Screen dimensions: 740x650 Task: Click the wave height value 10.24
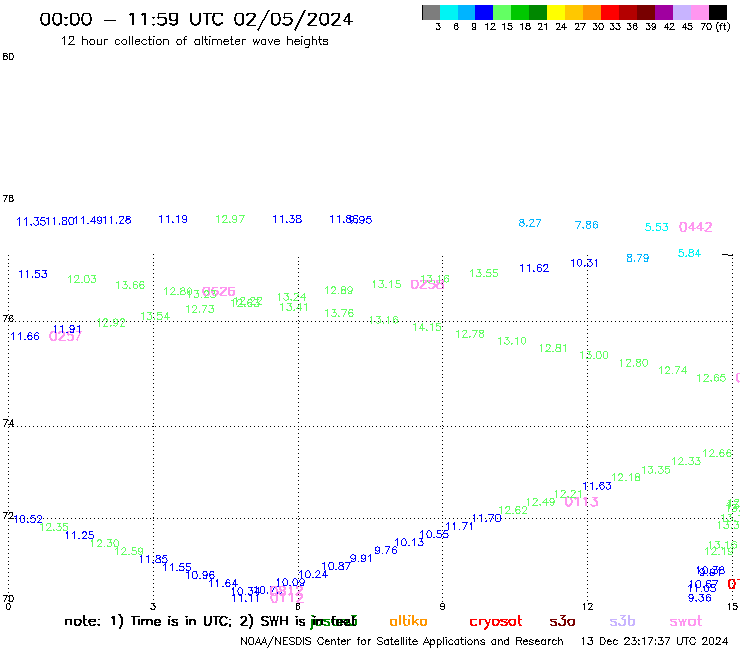point(313,574)
